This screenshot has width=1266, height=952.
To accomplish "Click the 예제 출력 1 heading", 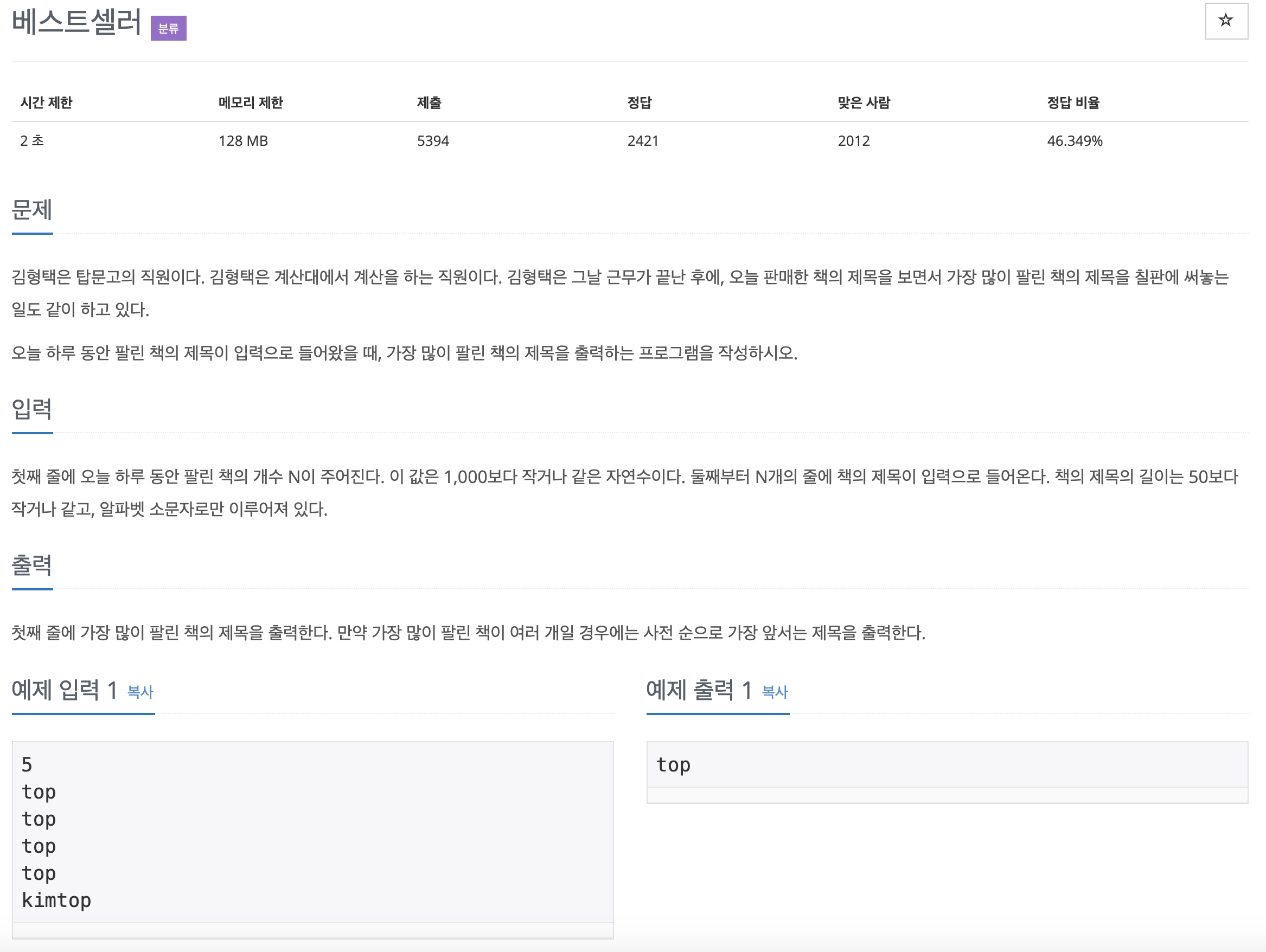I will pos(698,690).
